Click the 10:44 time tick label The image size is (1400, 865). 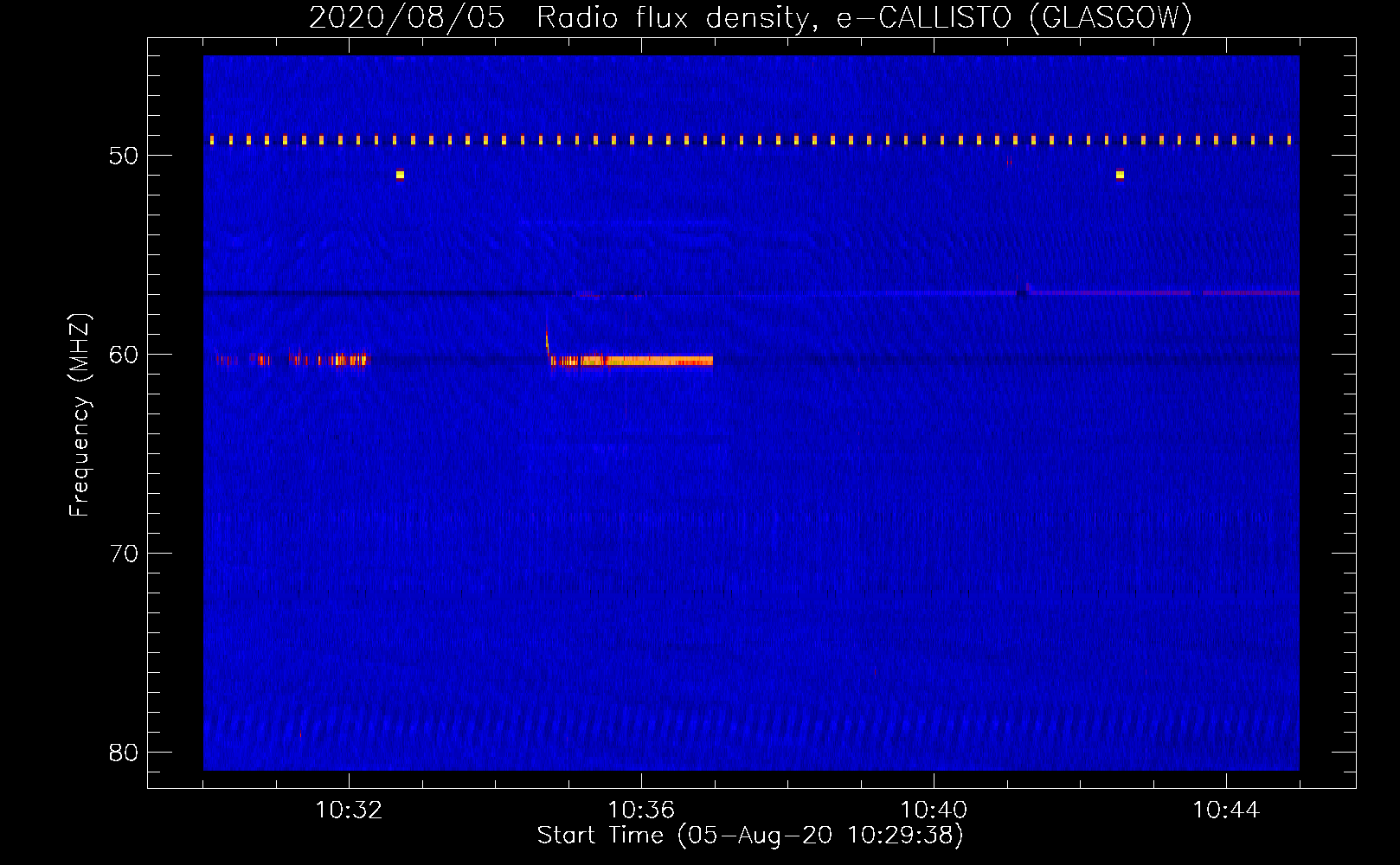point(1226,811)
